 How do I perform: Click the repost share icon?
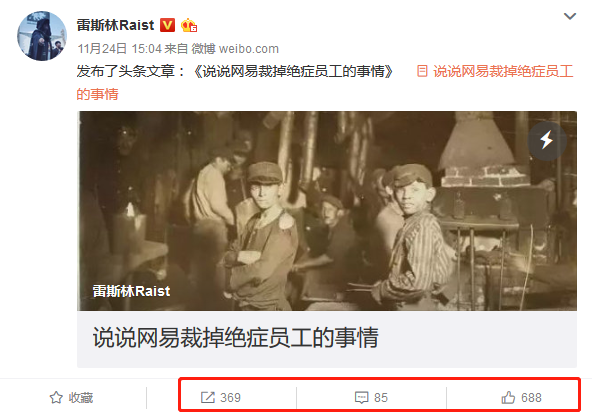click(x=208, y=397)
